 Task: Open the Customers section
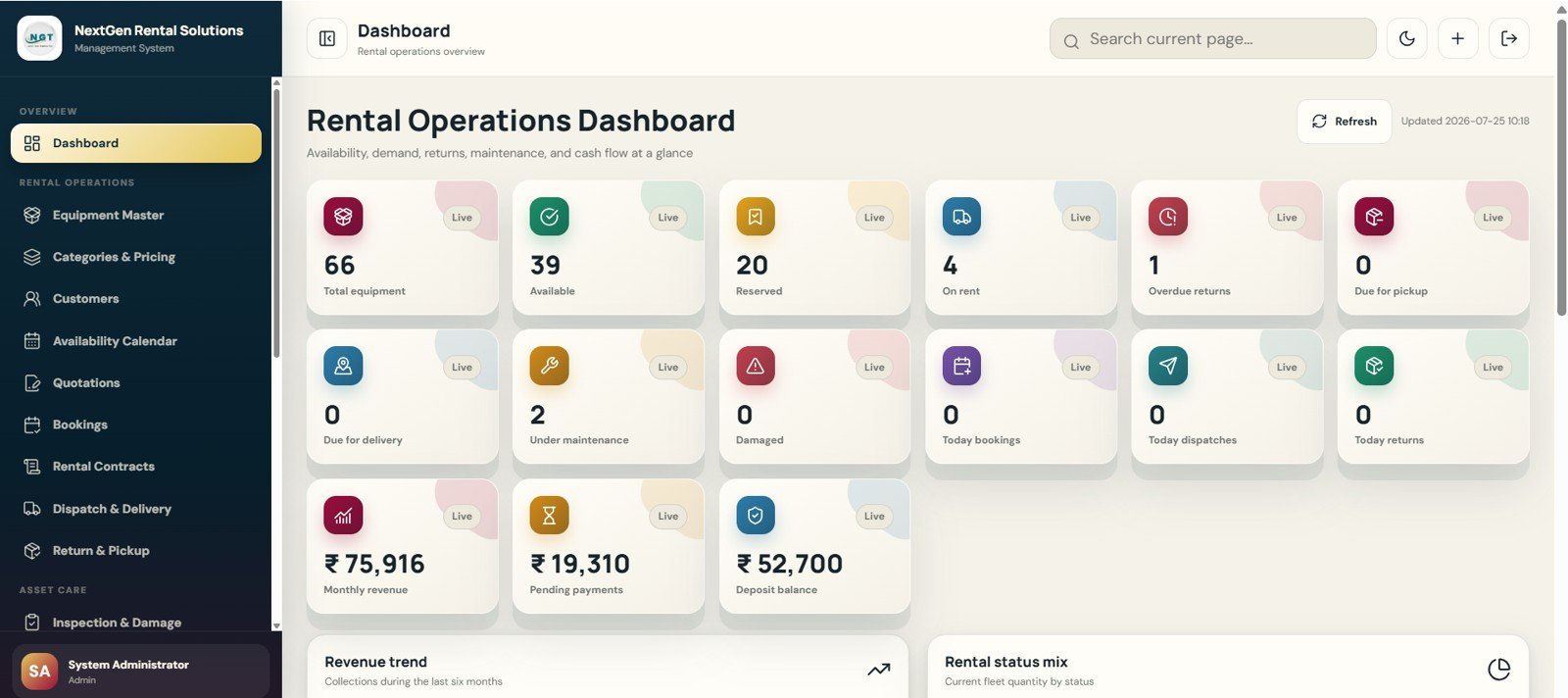(136, 299)
